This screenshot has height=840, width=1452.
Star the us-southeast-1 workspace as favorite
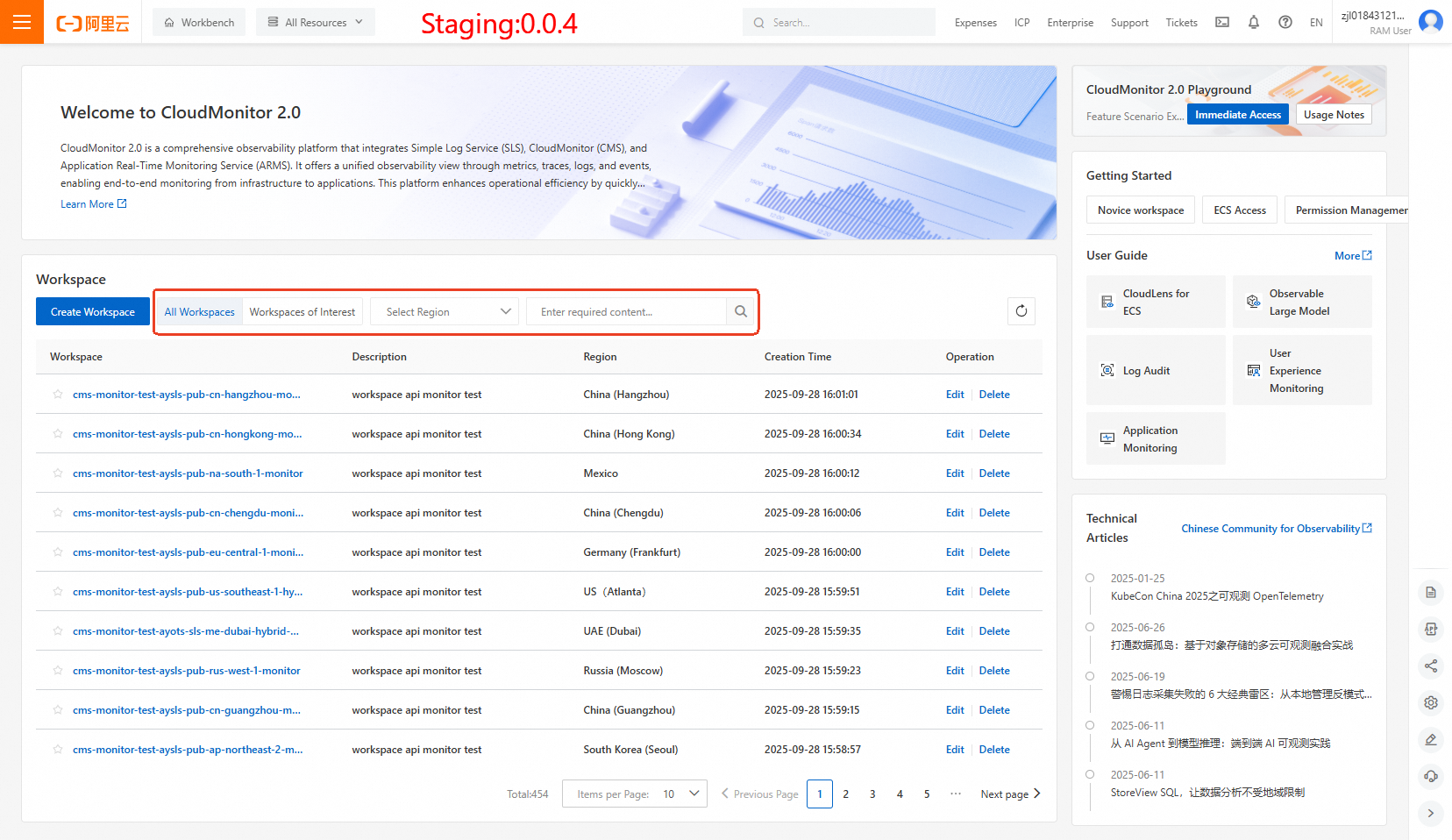(x=58, y=592)
